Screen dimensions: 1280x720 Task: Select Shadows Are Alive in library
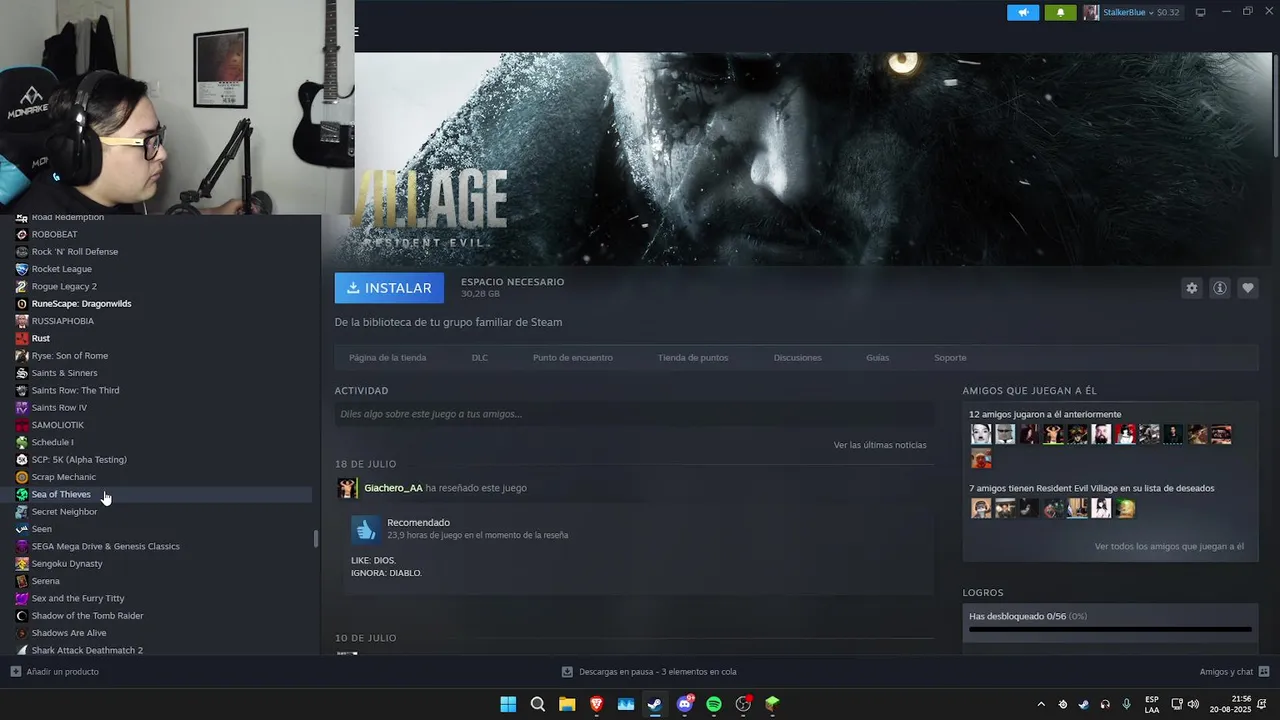coord(68,633)
